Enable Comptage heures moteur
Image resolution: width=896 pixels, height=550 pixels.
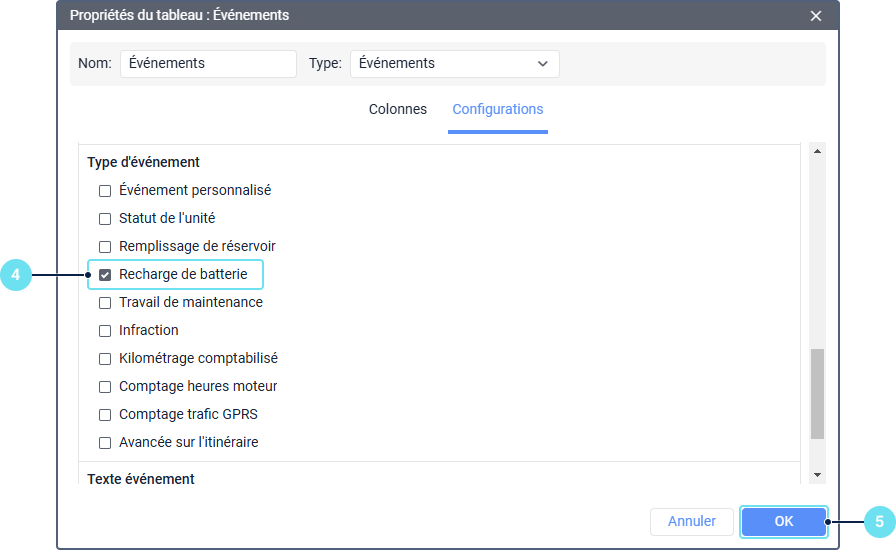105,386
